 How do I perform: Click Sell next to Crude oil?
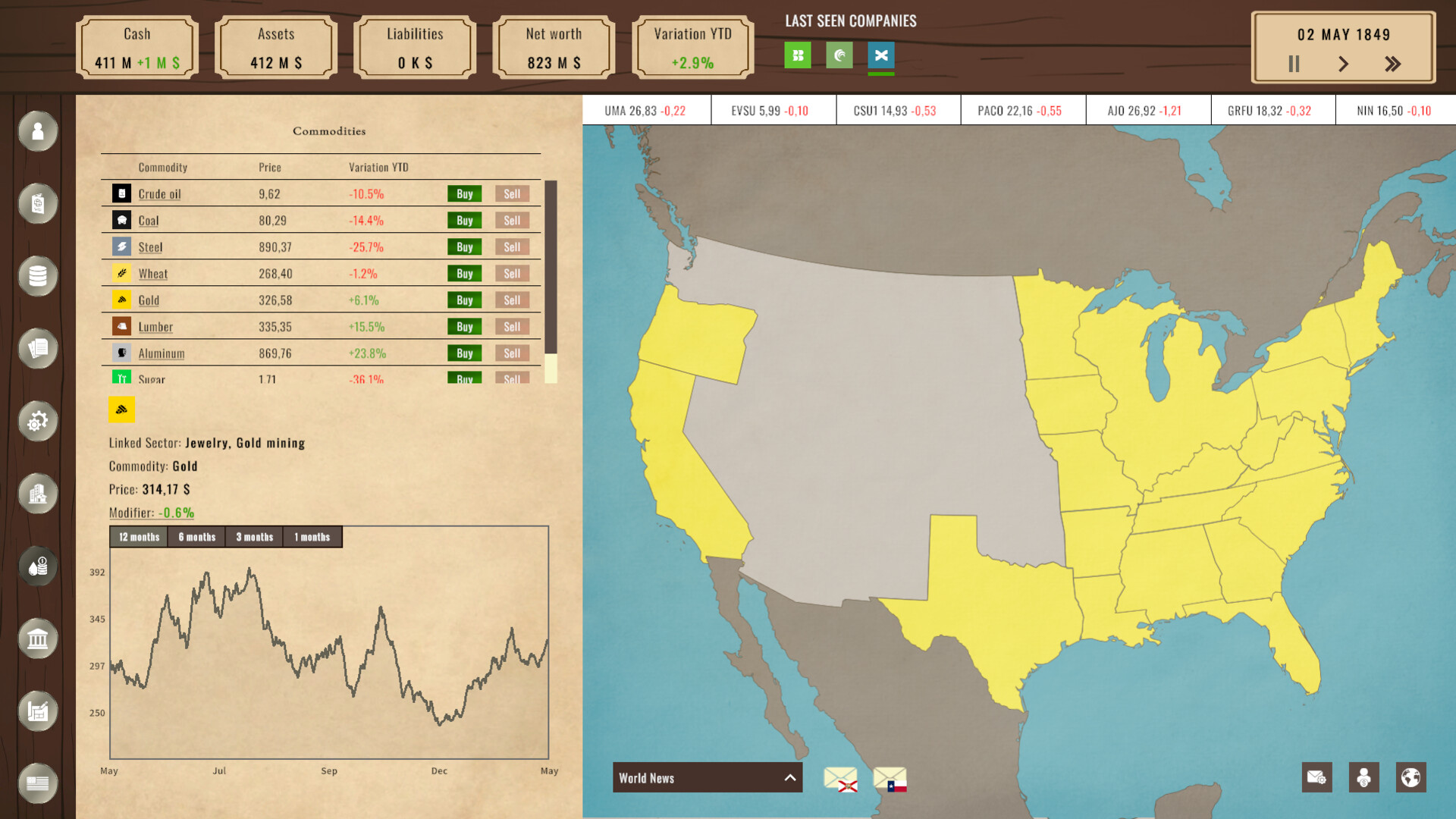512,194
